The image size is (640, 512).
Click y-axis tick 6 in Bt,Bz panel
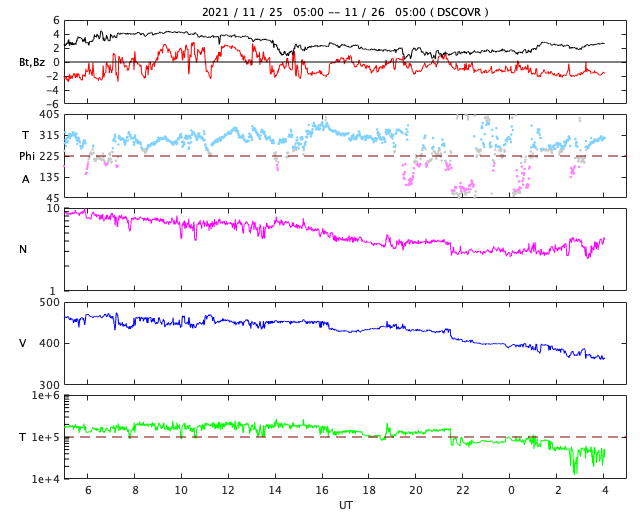(56, 20)
